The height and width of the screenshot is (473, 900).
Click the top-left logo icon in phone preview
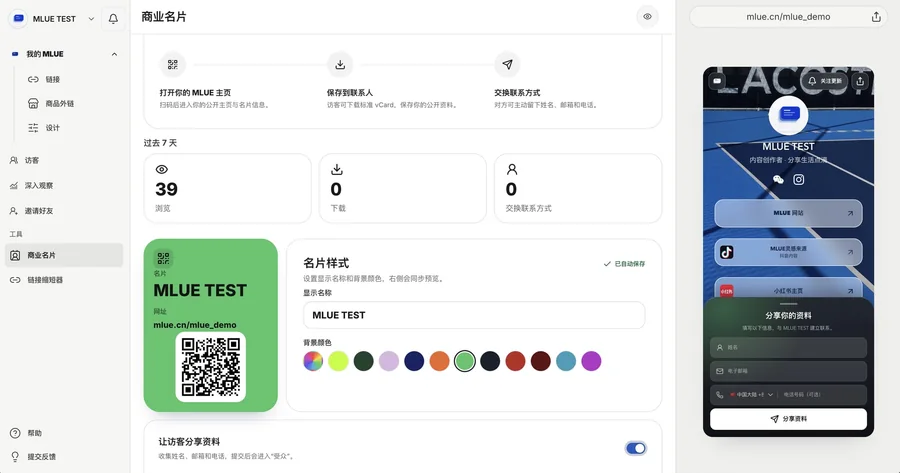click(x=717, y=81)
